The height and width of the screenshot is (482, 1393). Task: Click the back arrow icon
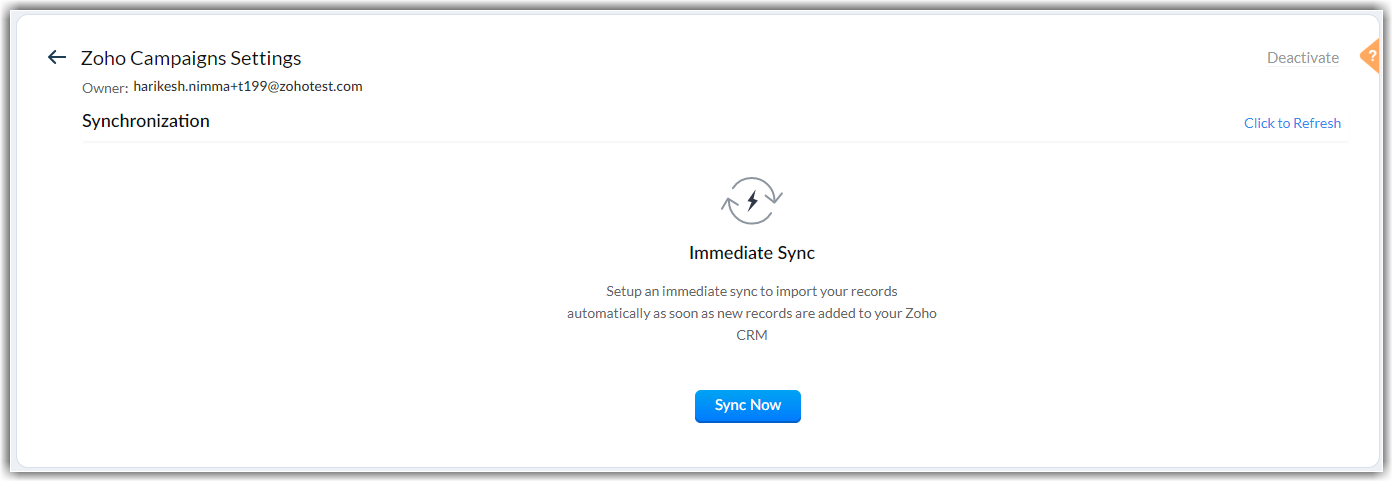point(57,58)
